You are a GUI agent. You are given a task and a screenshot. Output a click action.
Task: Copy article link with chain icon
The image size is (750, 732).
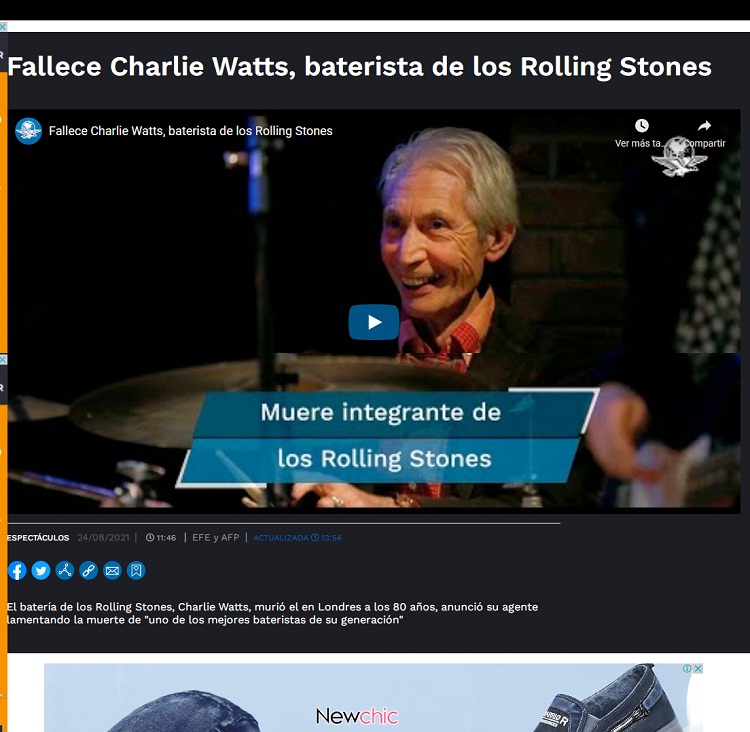click(x=88, y=570)
